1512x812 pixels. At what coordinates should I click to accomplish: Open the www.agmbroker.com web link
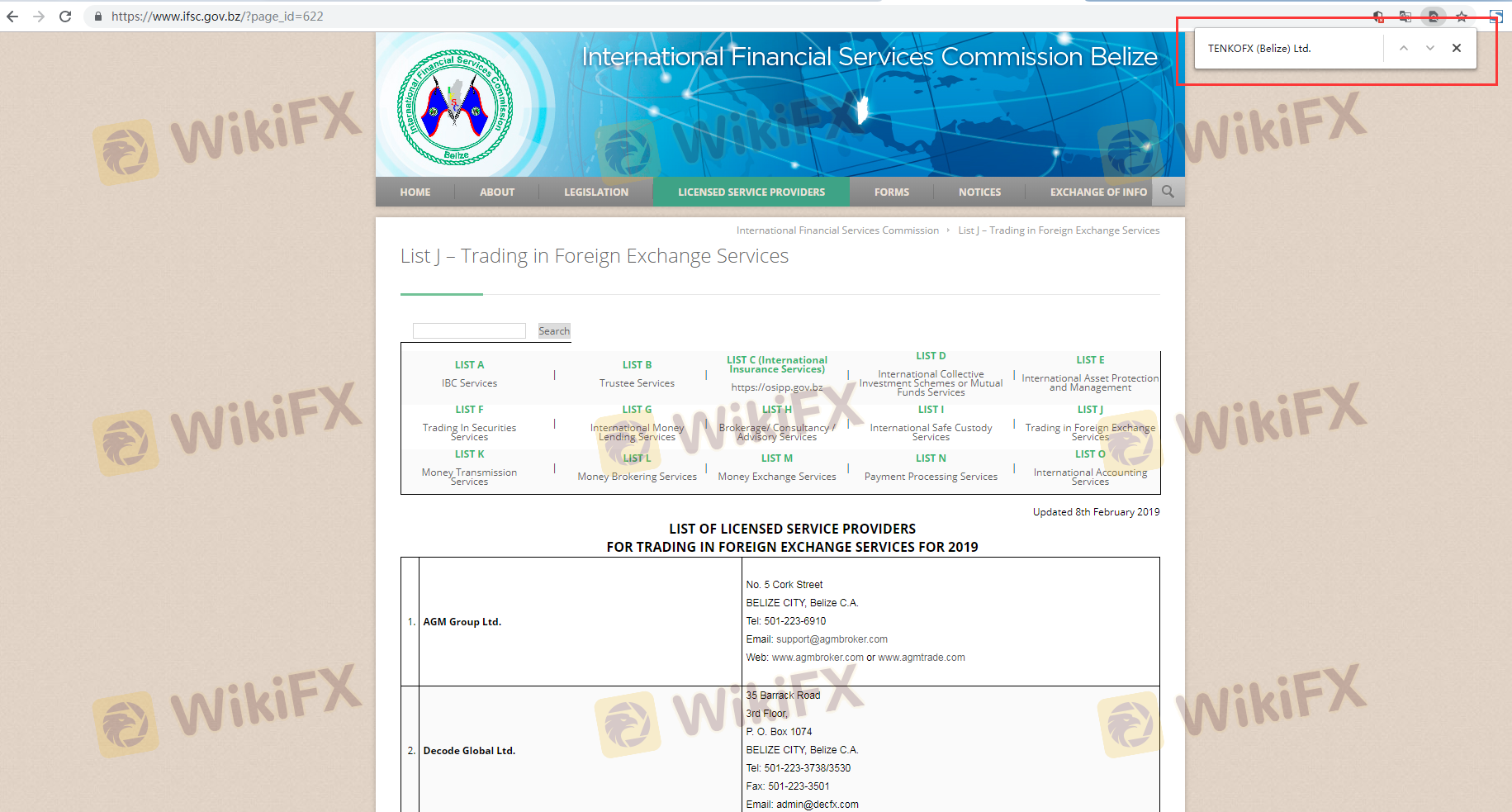(x=818, y=658)
